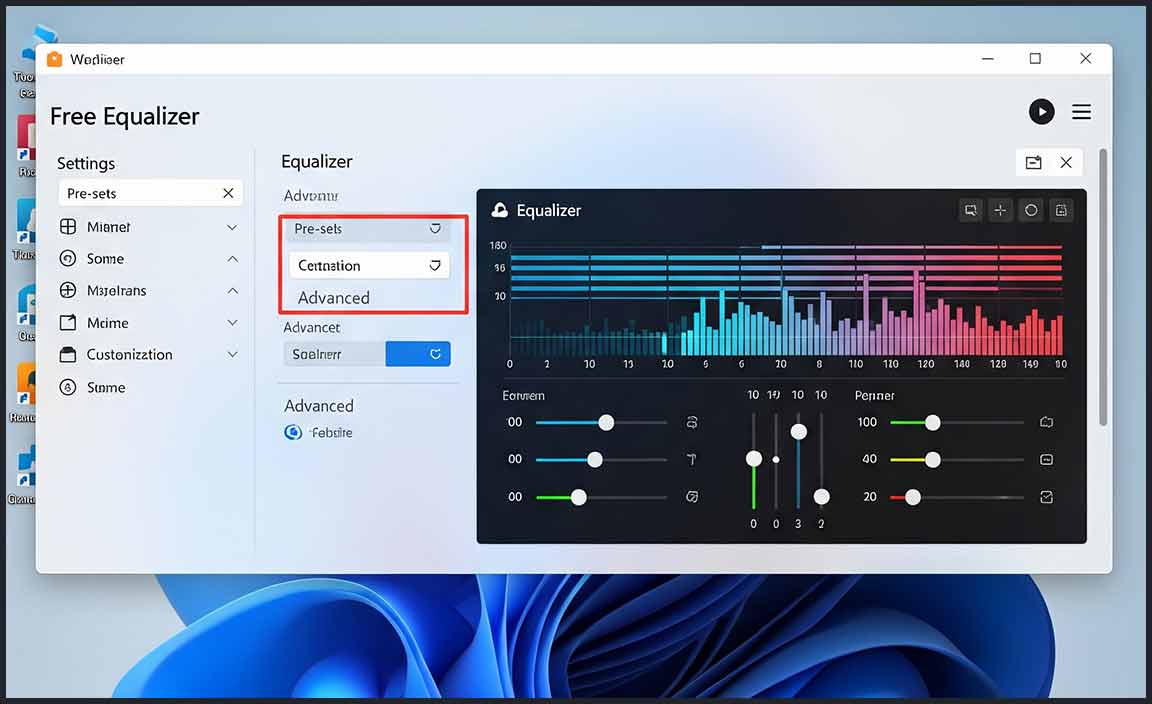Adjust the second Eormem blue slider
Screen dimensions: 1152x704
(594, 459)
